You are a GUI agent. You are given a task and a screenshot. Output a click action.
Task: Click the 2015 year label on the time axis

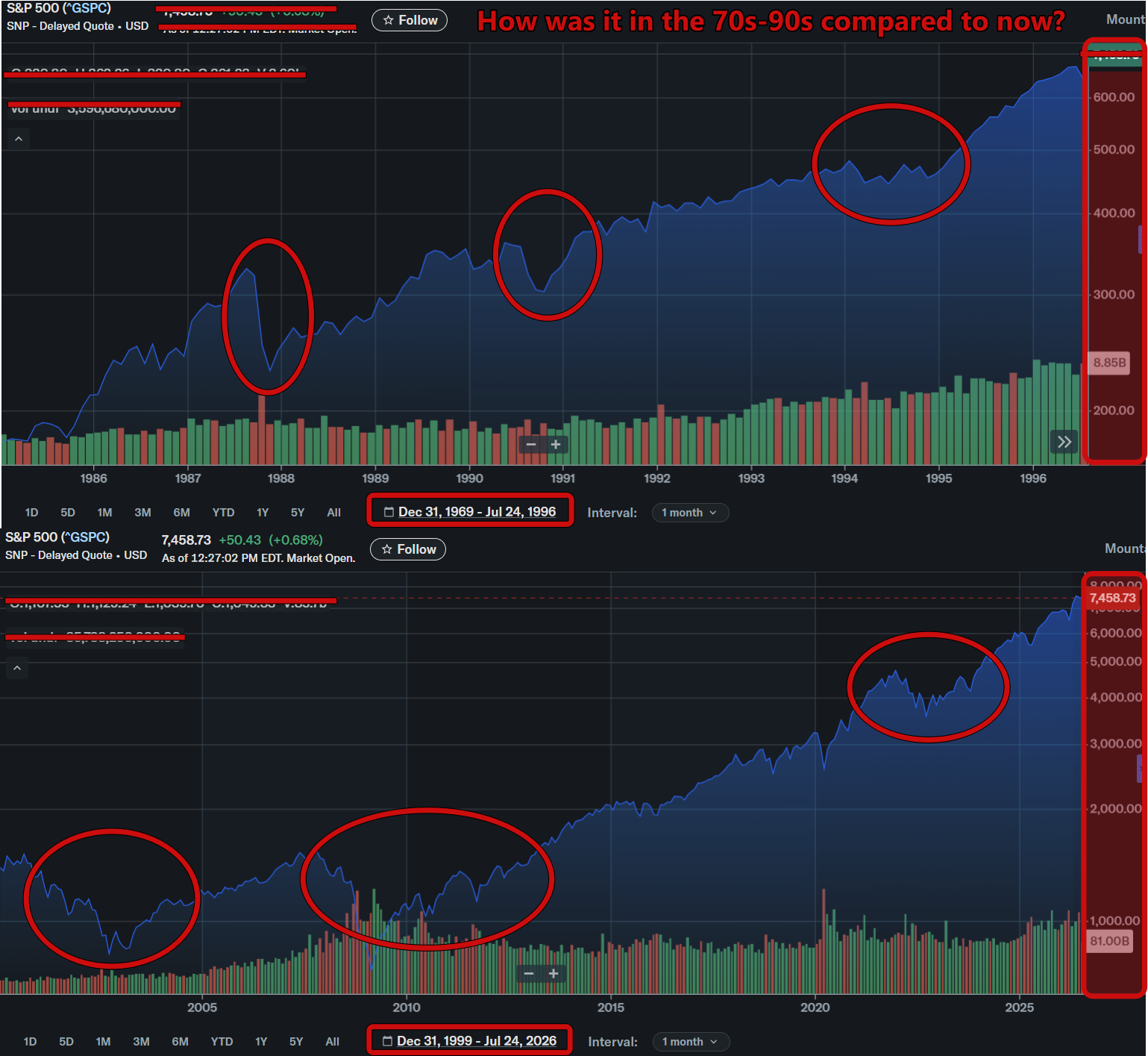(x=611, y=1008)
